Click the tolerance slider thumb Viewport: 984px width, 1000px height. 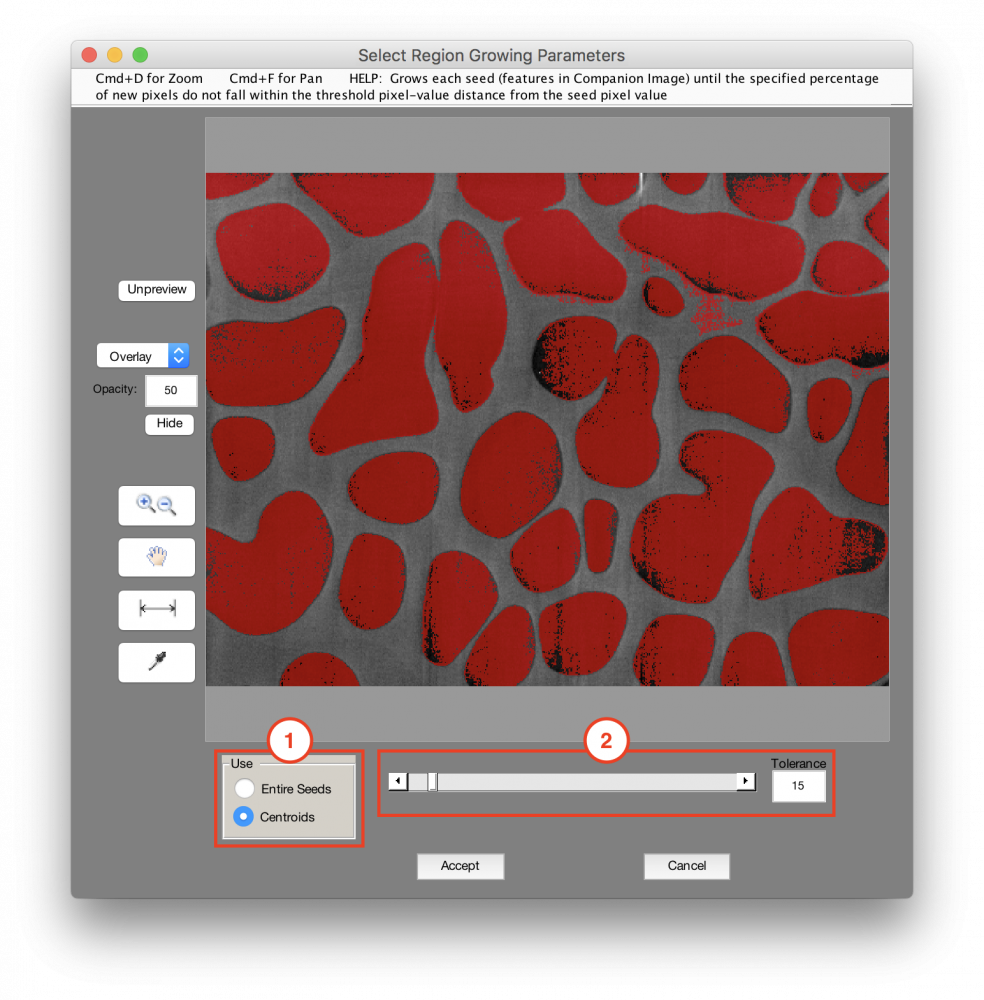click(x=432, y=782)
